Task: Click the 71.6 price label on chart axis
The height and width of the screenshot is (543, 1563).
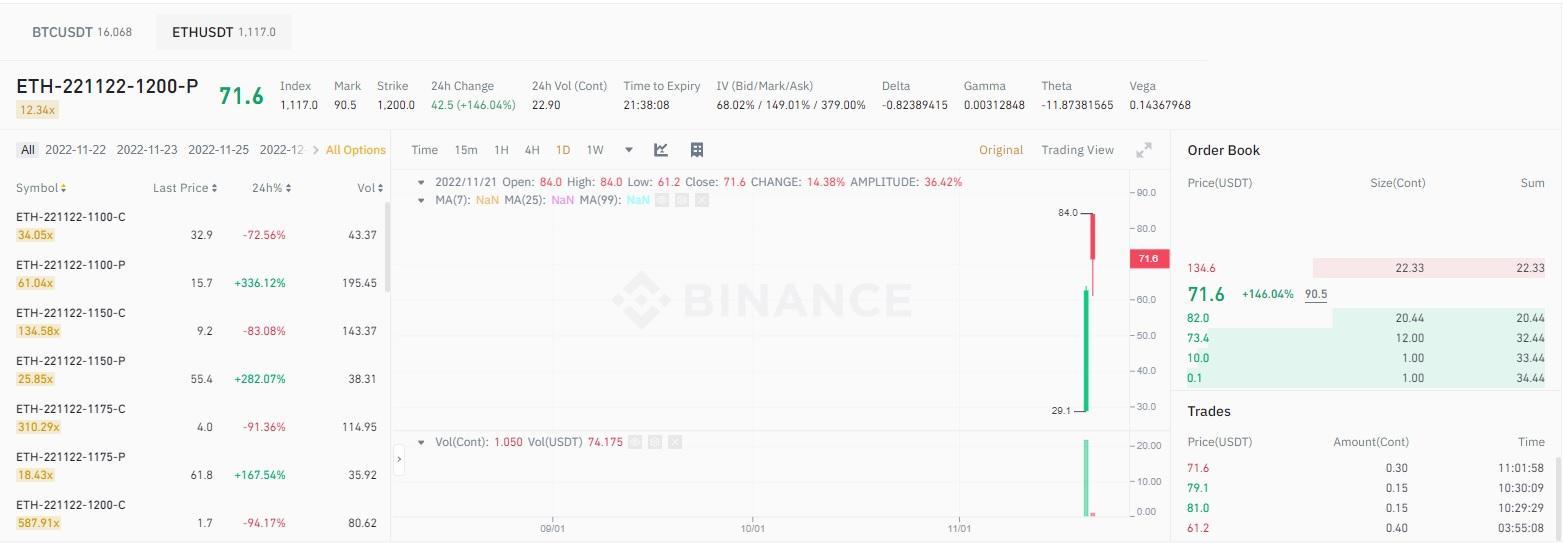Action: pos(1147,259)
